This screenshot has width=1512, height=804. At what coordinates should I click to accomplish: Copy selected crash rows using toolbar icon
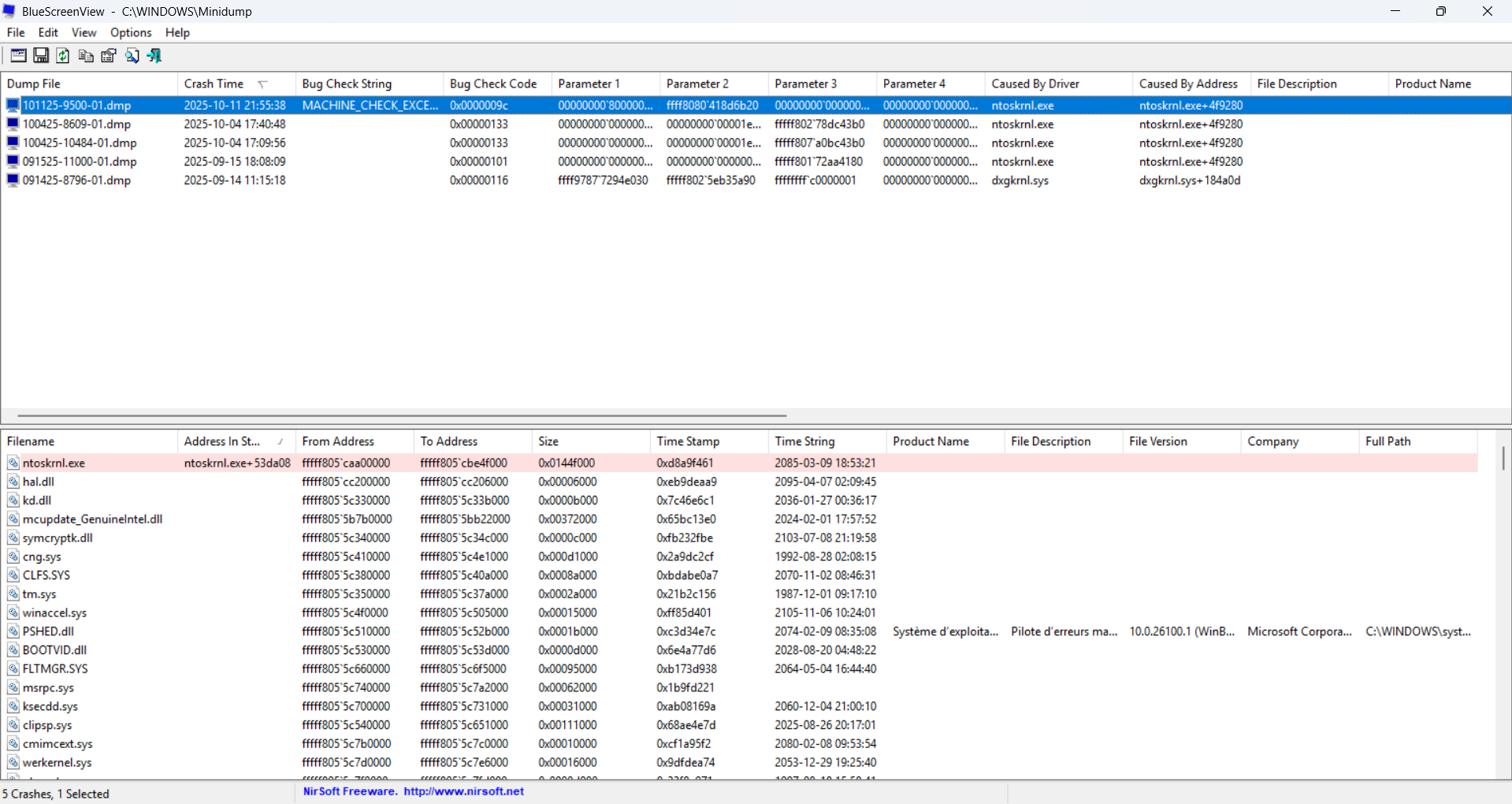click(x=86, y=55)
